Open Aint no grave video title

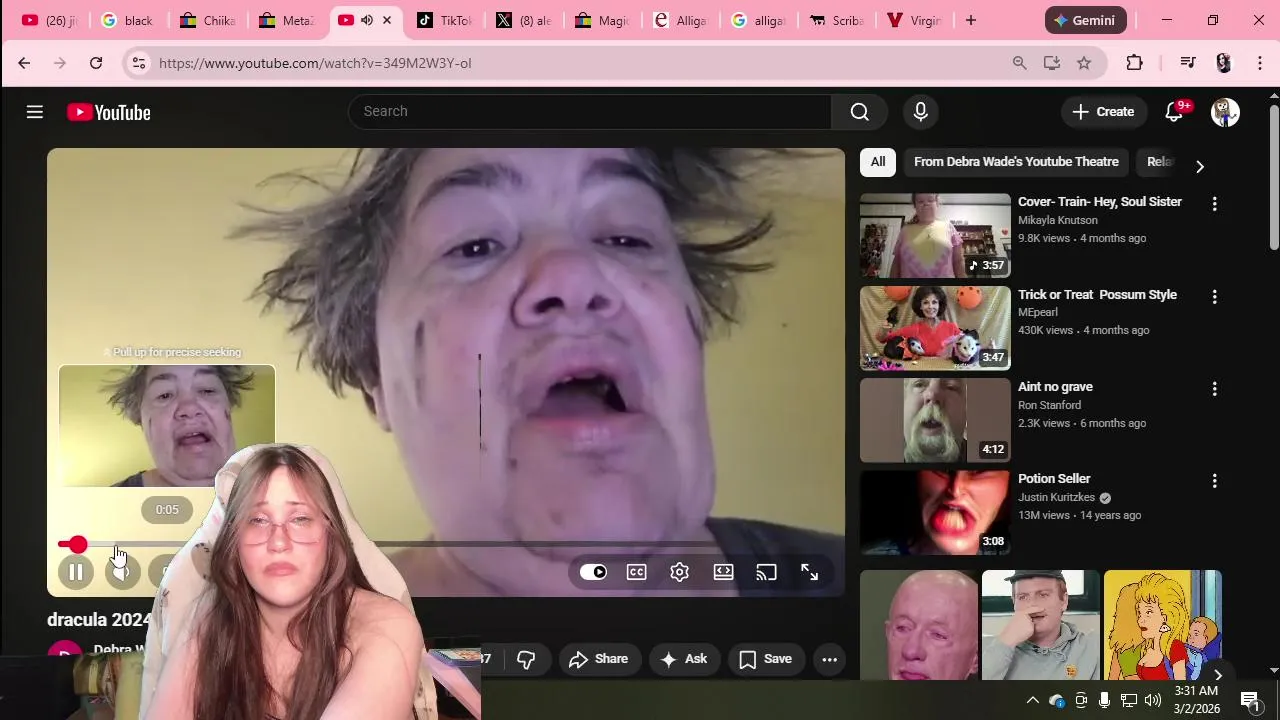click(1055, 387)
